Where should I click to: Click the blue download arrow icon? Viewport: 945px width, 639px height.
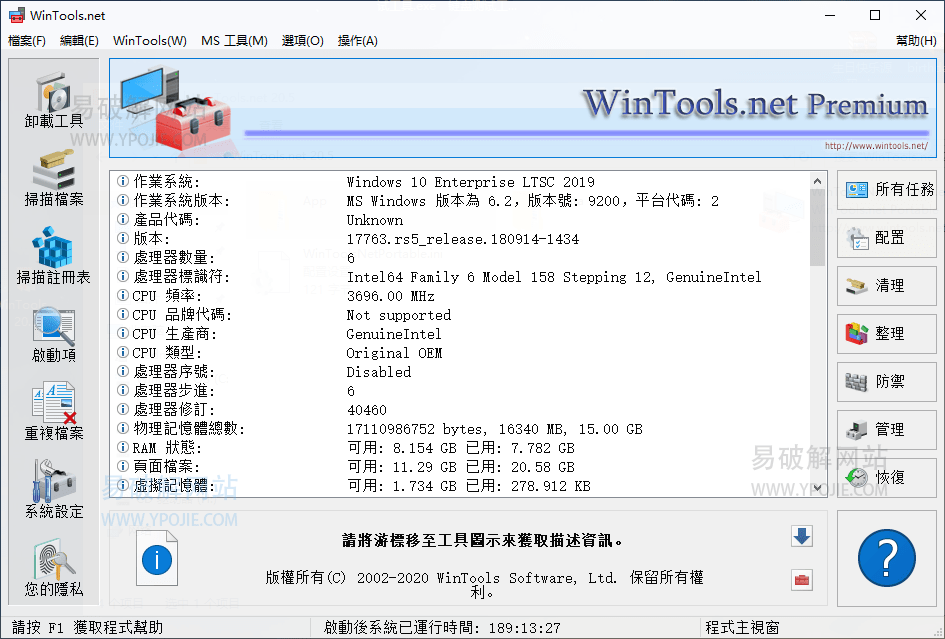tap(801, 537)
